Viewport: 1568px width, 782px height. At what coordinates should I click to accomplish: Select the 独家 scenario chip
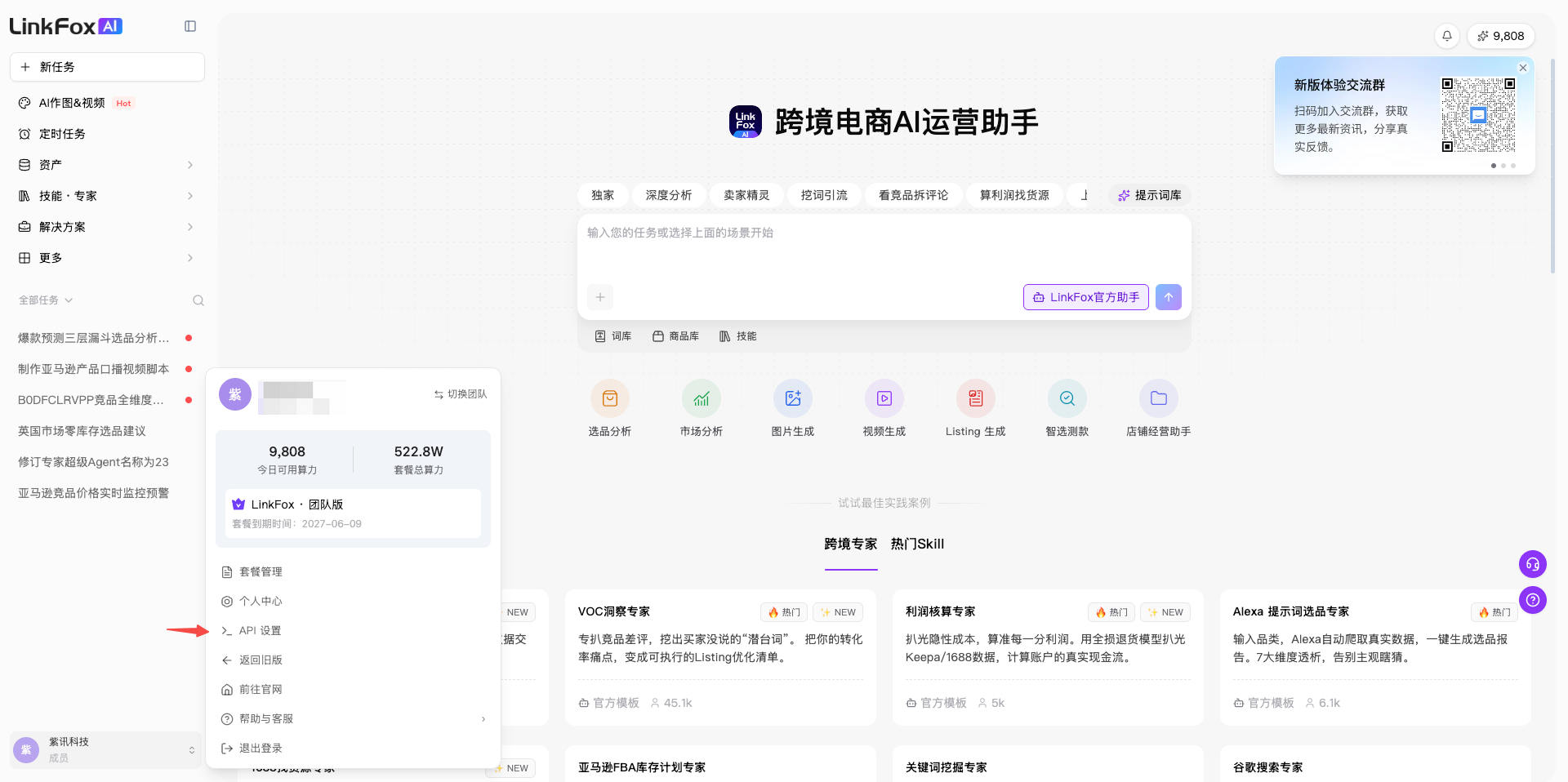coord(603,195)
